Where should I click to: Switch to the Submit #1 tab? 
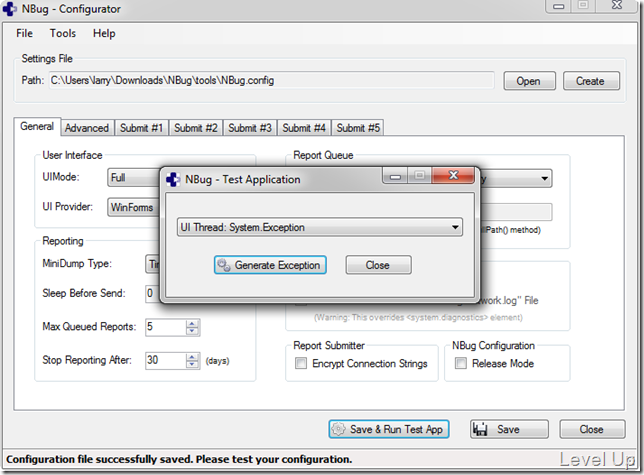[x=141, y=128]
